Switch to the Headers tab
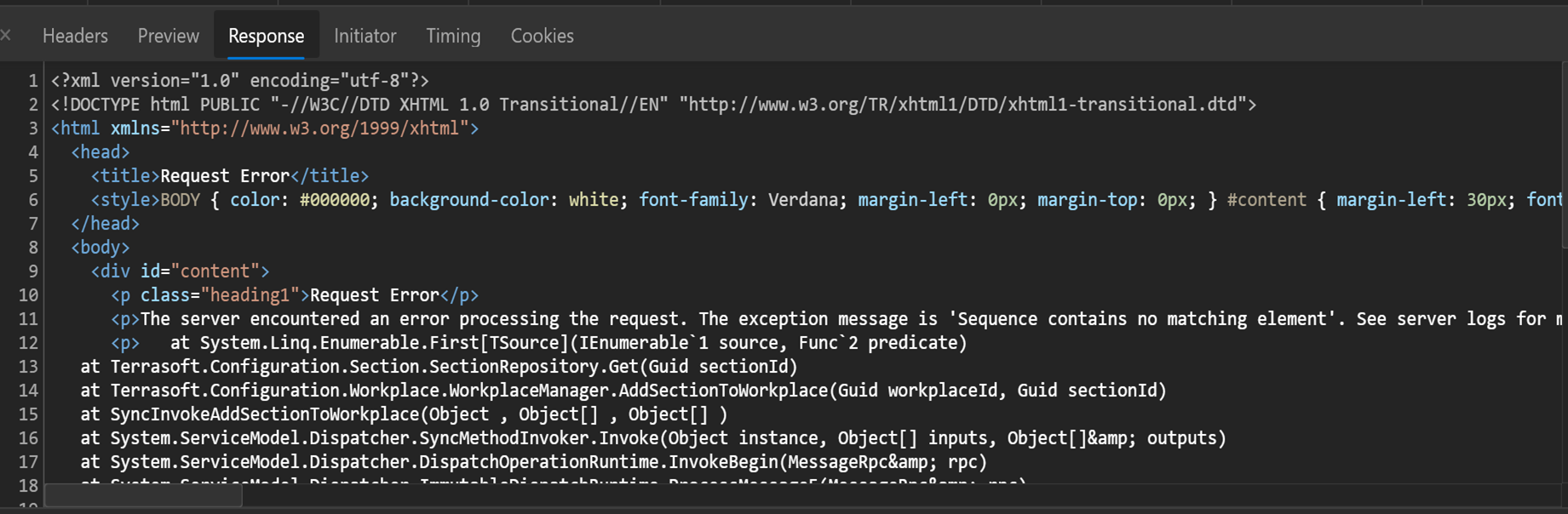 click(75, 36)
